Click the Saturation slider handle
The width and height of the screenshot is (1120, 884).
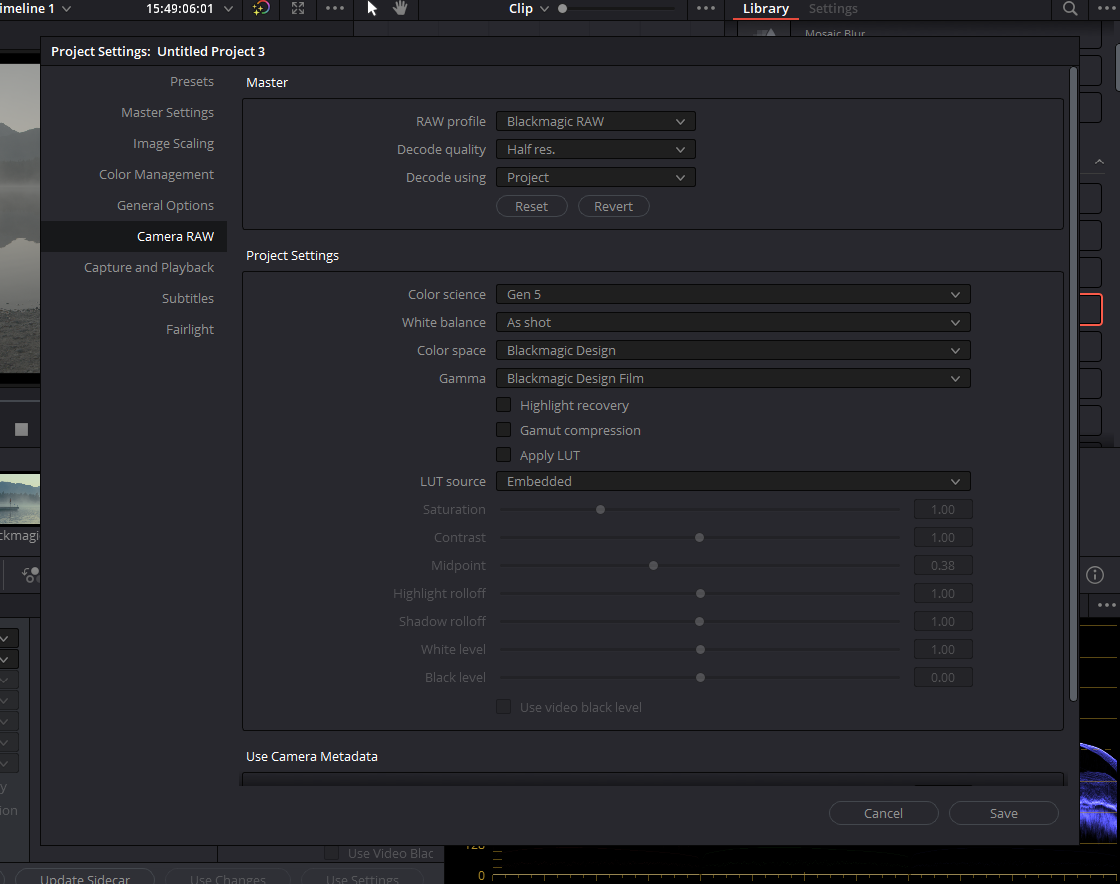pos(600,509)
